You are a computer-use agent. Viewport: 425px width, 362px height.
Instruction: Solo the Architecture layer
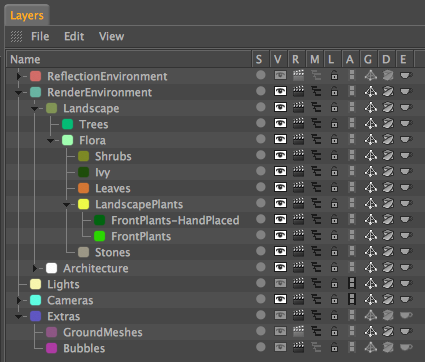[261, 267]
